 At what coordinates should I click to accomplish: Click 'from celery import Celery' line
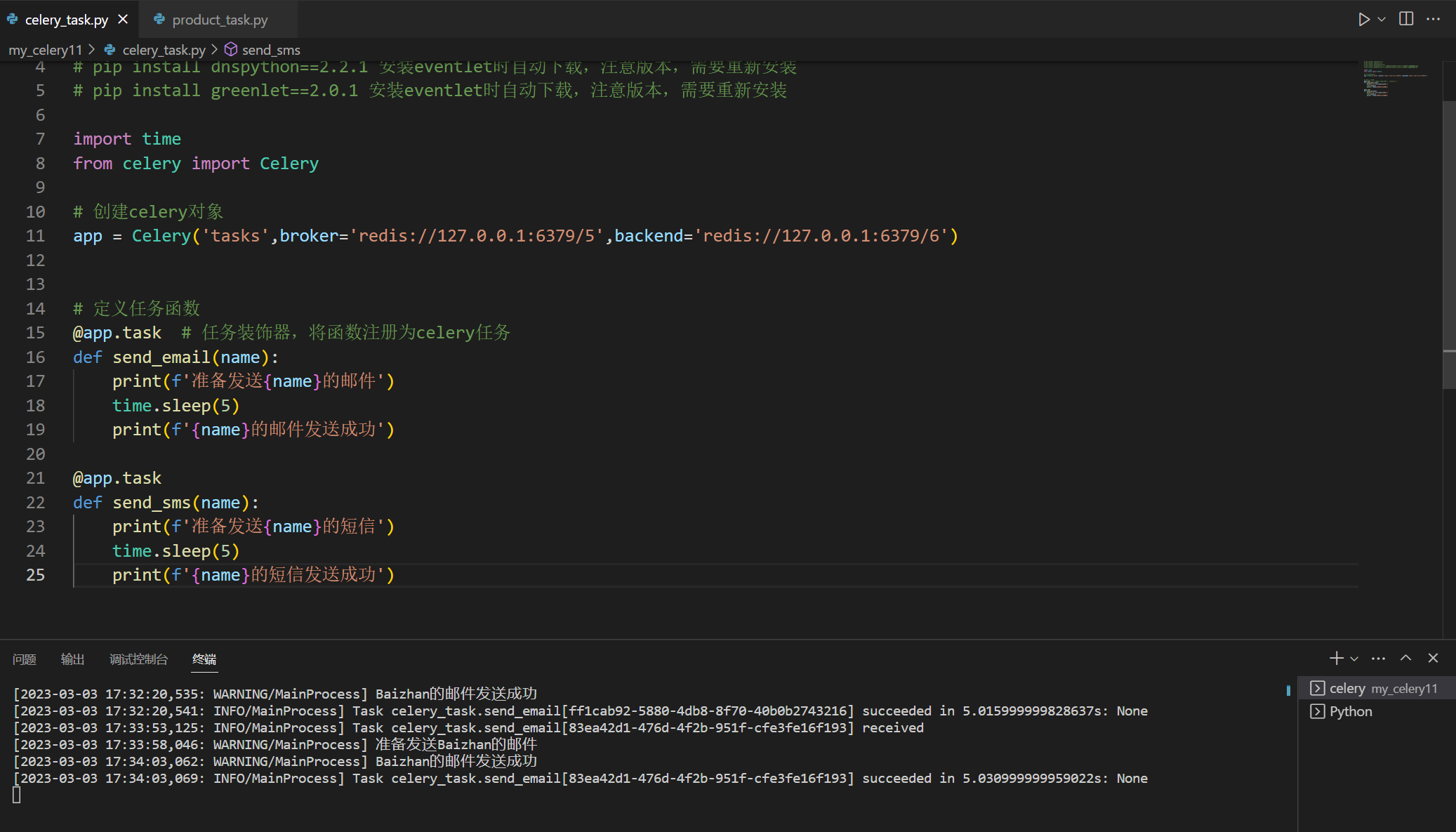pyautogui.click(x=196, y=164)
